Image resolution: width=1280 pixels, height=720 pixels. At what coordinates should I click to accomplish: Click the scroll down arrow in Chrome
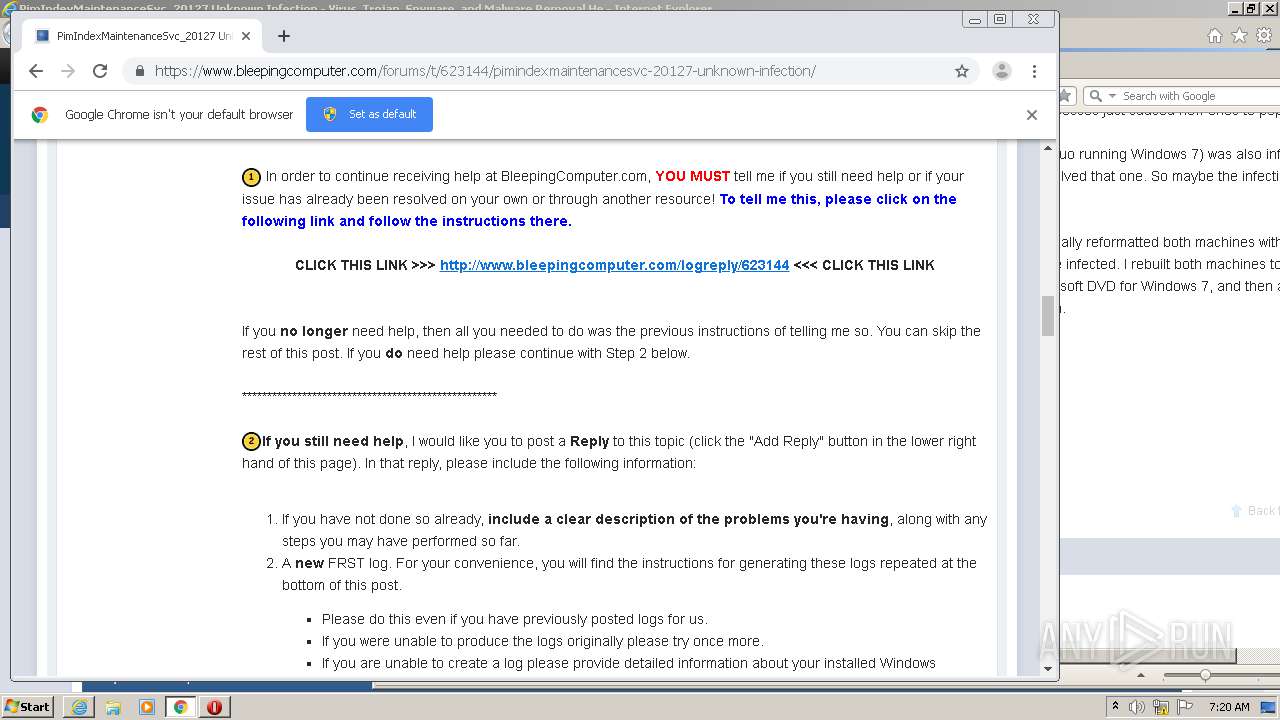[1048, 668]
